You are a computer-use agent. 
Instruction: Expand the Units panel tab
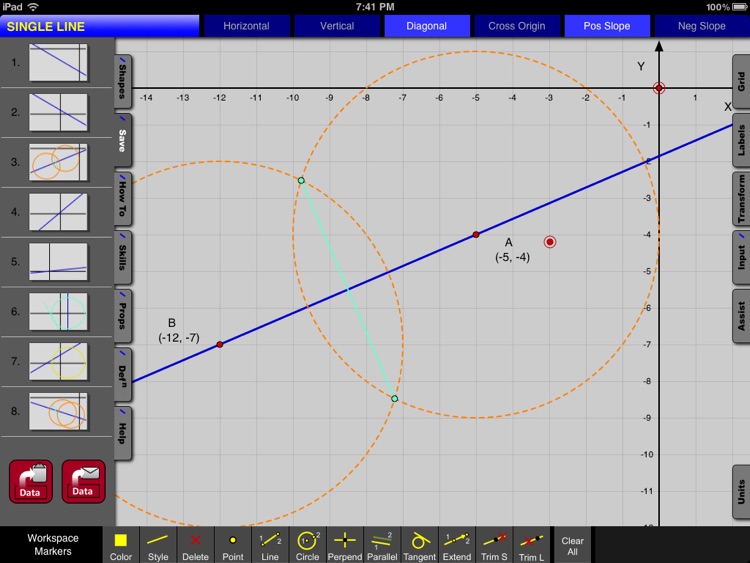coord(741,492)
